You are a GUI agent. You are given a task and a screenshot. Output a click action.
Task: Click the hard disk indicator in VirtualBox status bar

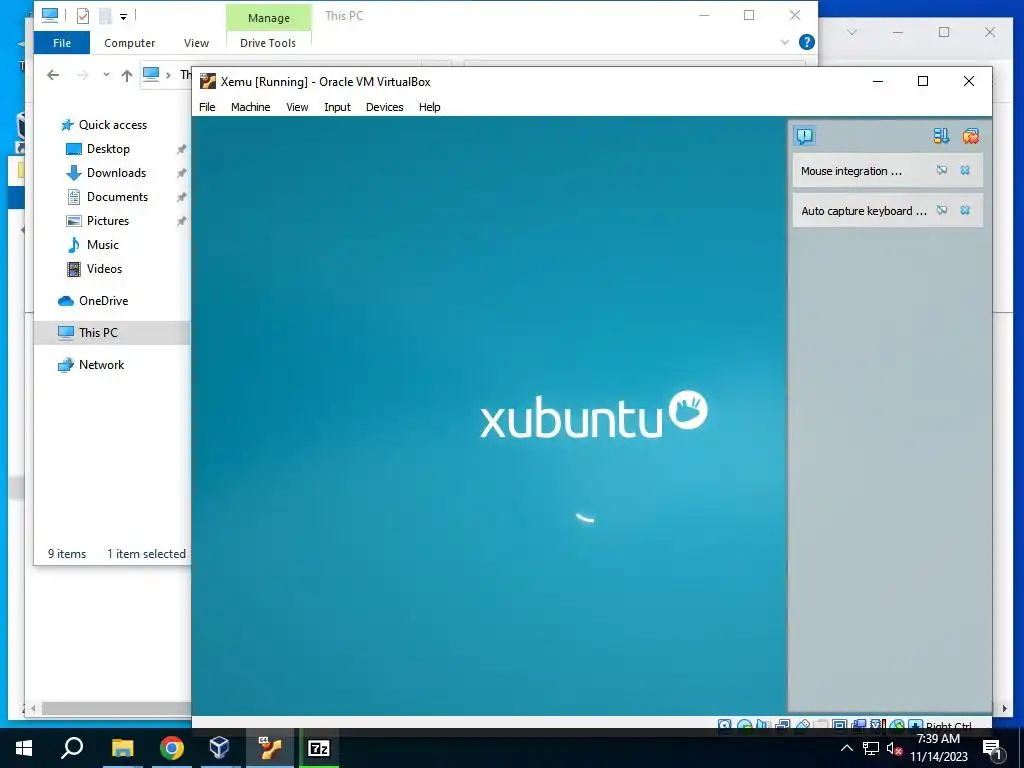coord(724,724)
